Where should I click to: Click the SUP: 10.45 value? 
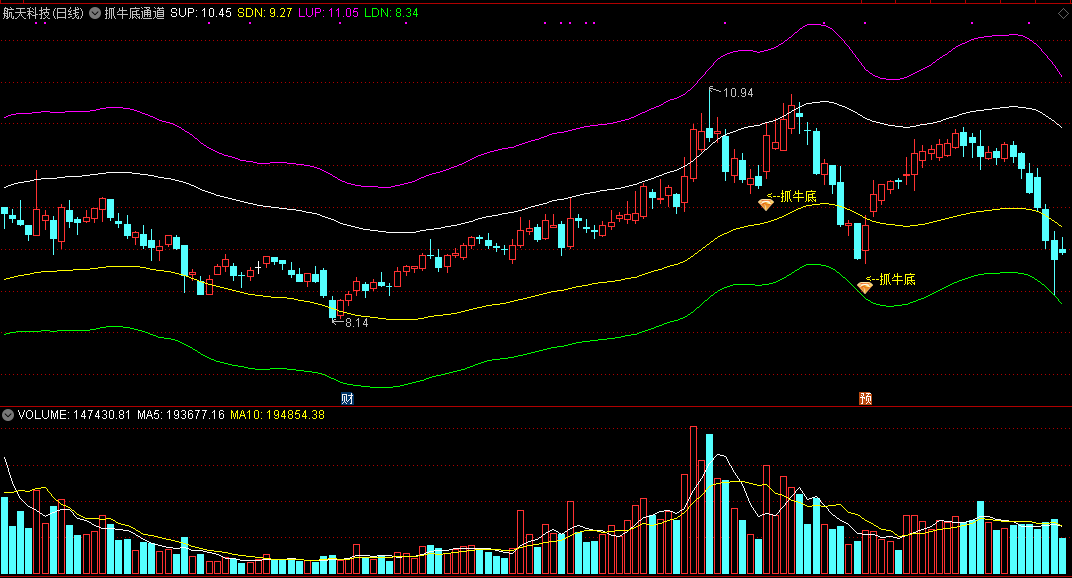pos(201,13)
